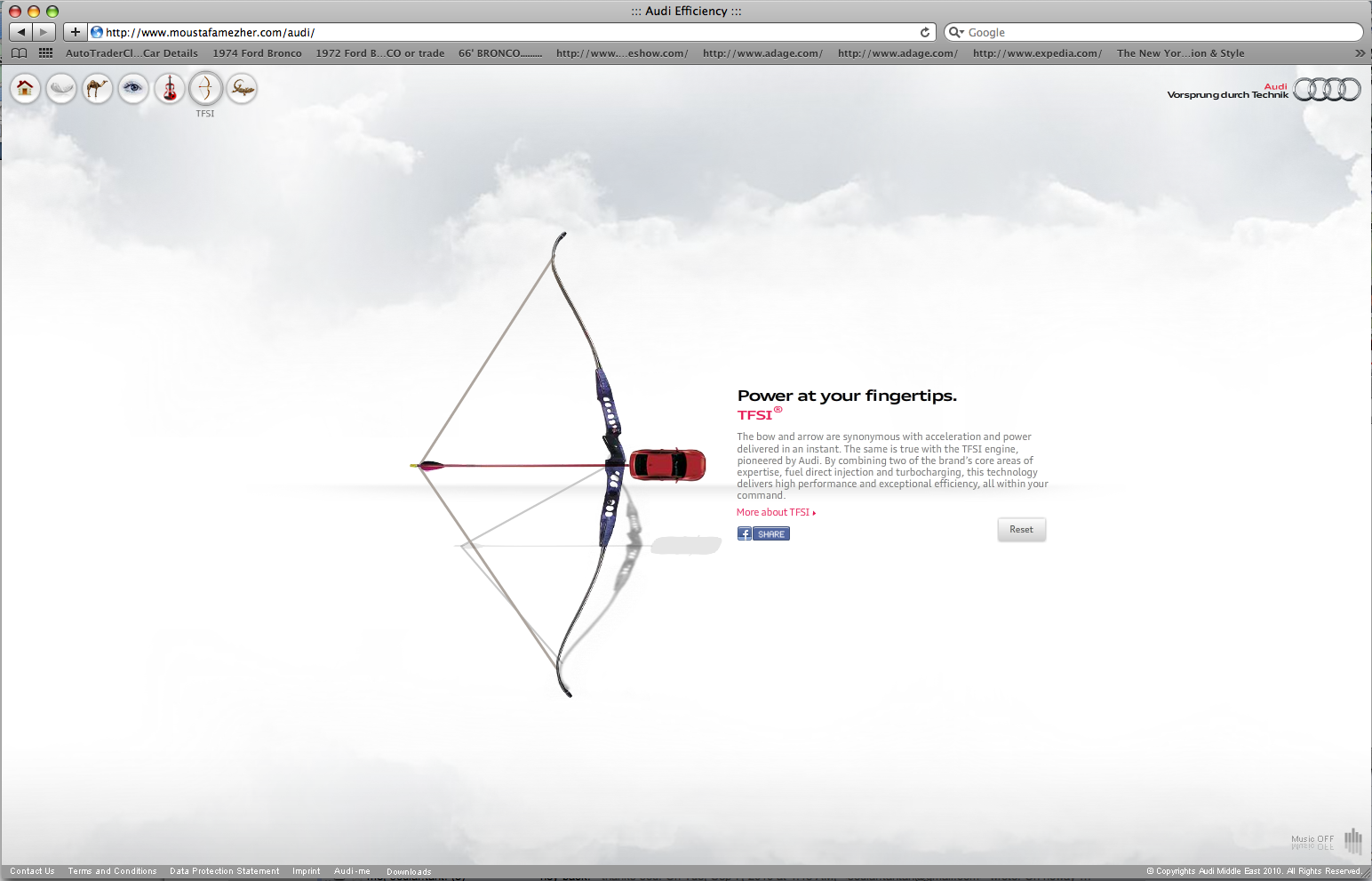Screen dimensions: 1372x881
Task: Click Vorsprung durch Technik tagline
Action: (x=1227, y=94)
